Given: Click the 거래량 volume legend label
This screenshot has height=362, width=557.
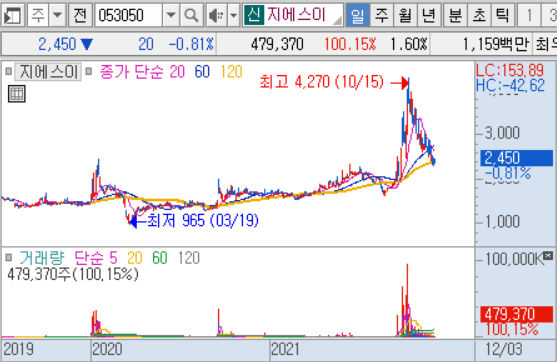Looking at the screenshot, I should 42,258.
